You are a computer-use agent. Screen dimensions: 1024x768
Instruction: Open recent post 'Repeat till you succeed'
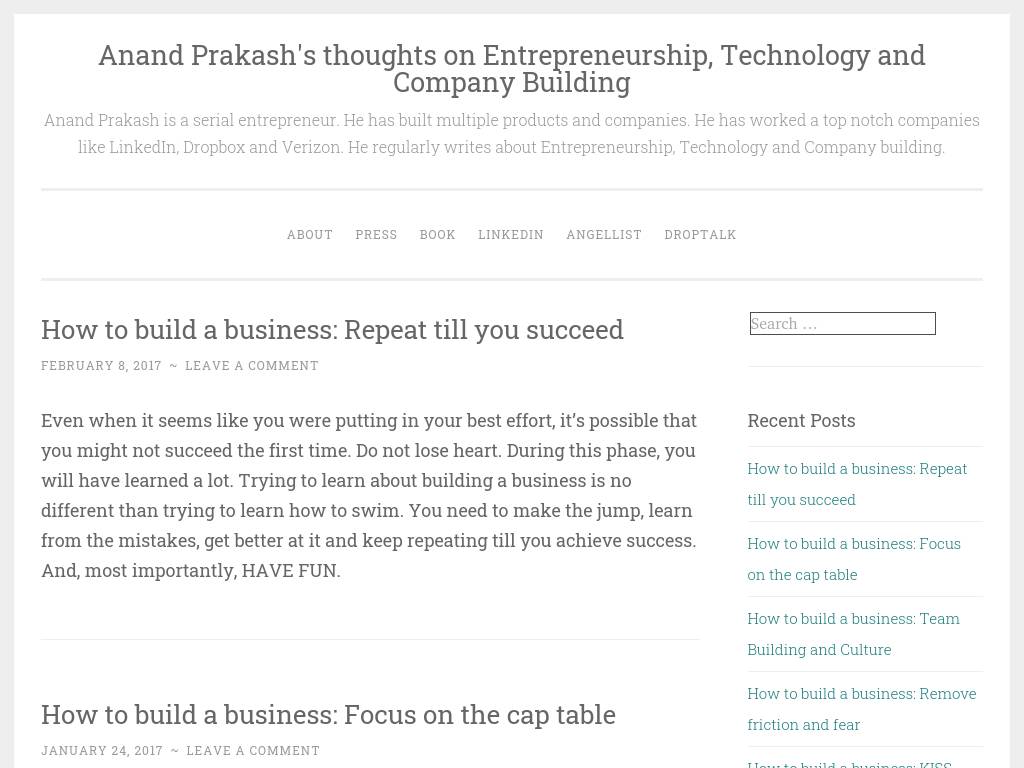click(x=857, y=484)
